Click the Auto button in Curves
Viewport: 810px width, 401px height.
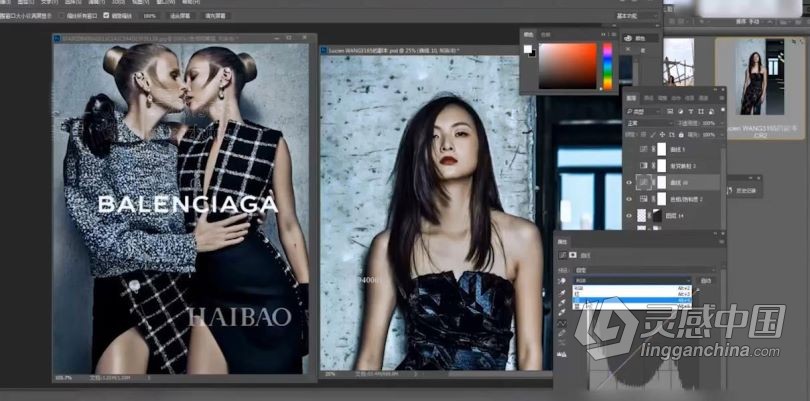click(x=706, y=281)
